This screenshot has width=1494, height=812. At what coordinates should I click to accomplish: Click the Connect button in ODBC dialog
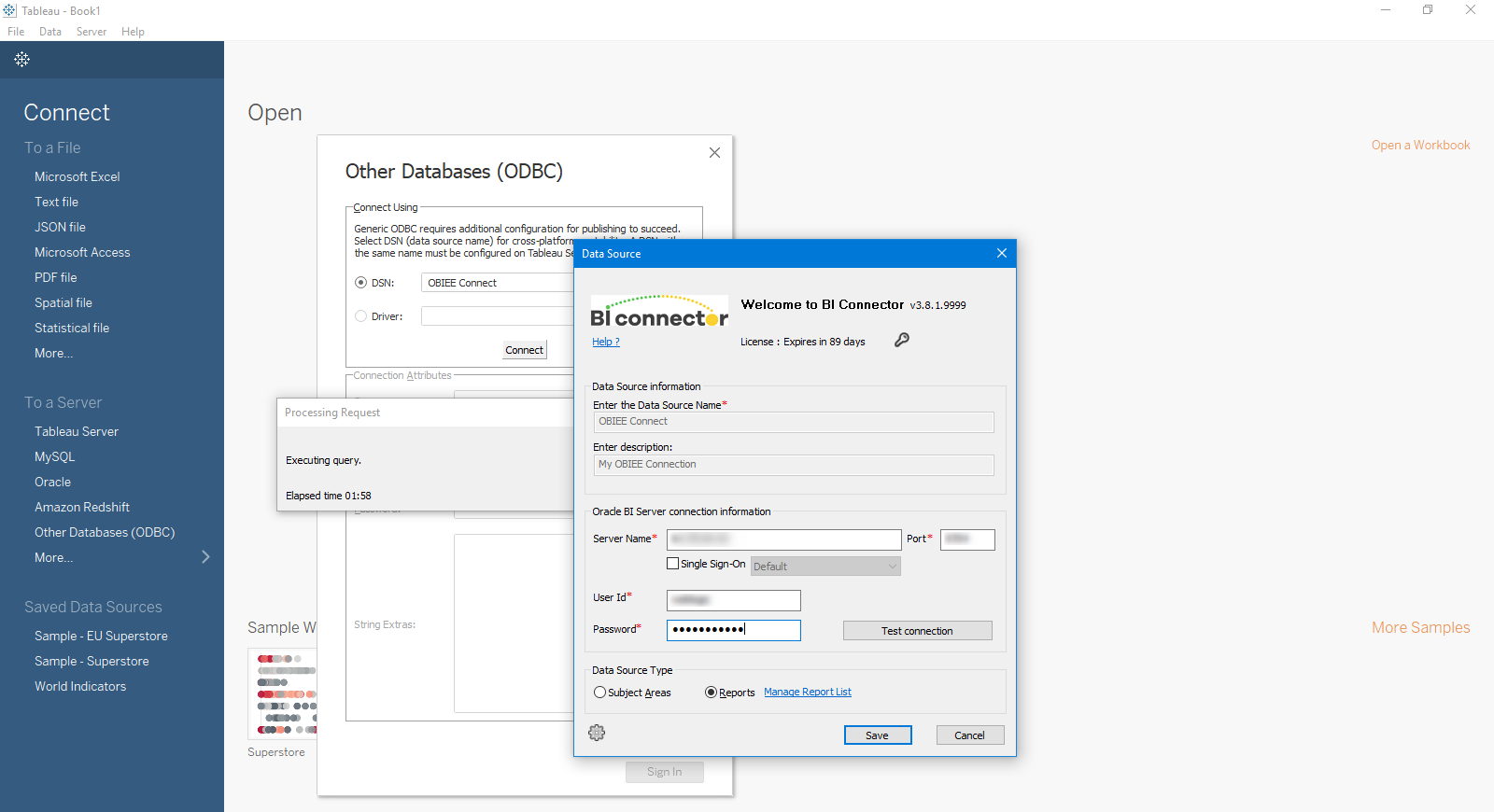[524, 350]
